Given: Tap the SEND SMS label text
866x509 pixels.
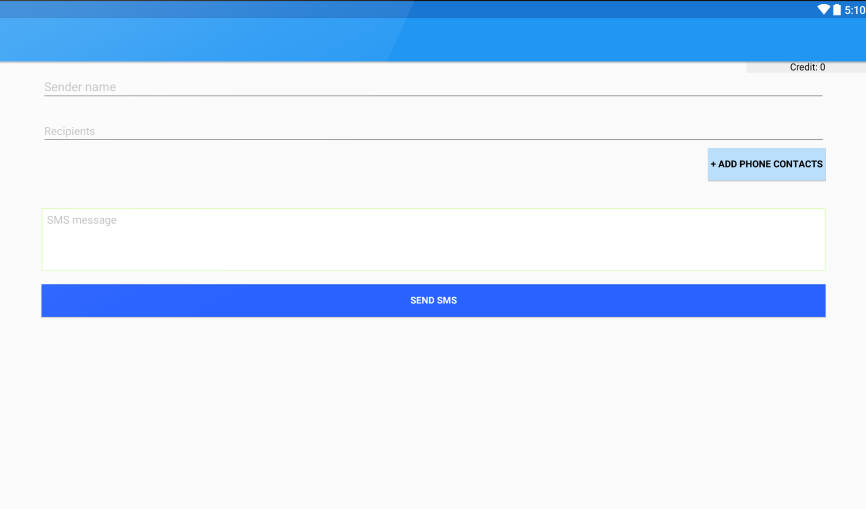Looking at the screenshot, I should click(434, 300).
